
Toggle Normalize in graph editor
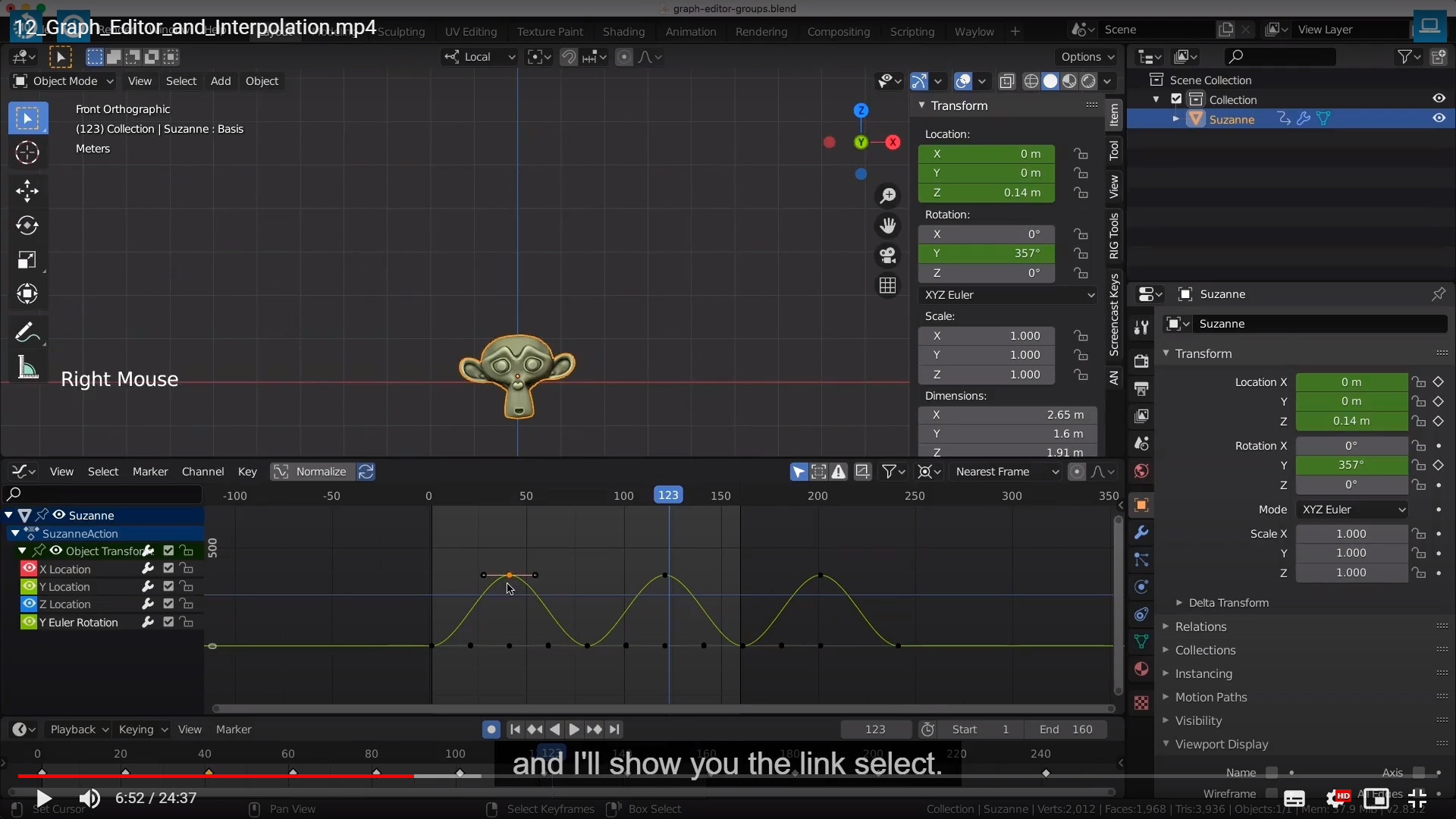point(312,472)
